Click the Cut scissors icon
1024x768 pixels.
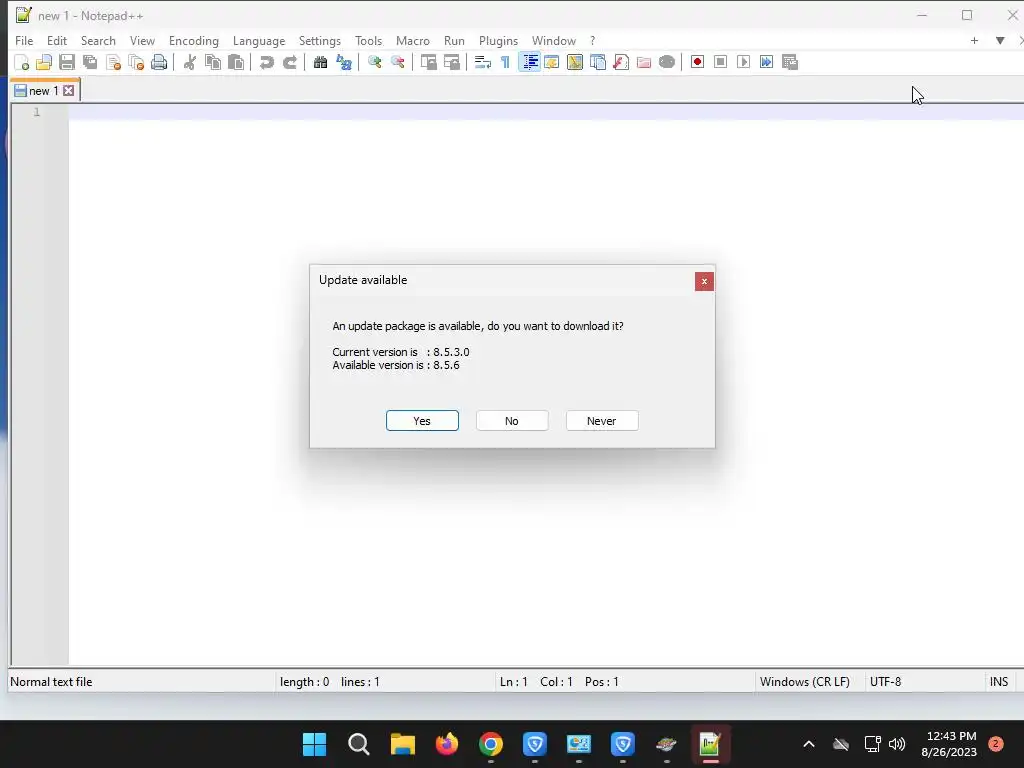[x=189, y=62]
